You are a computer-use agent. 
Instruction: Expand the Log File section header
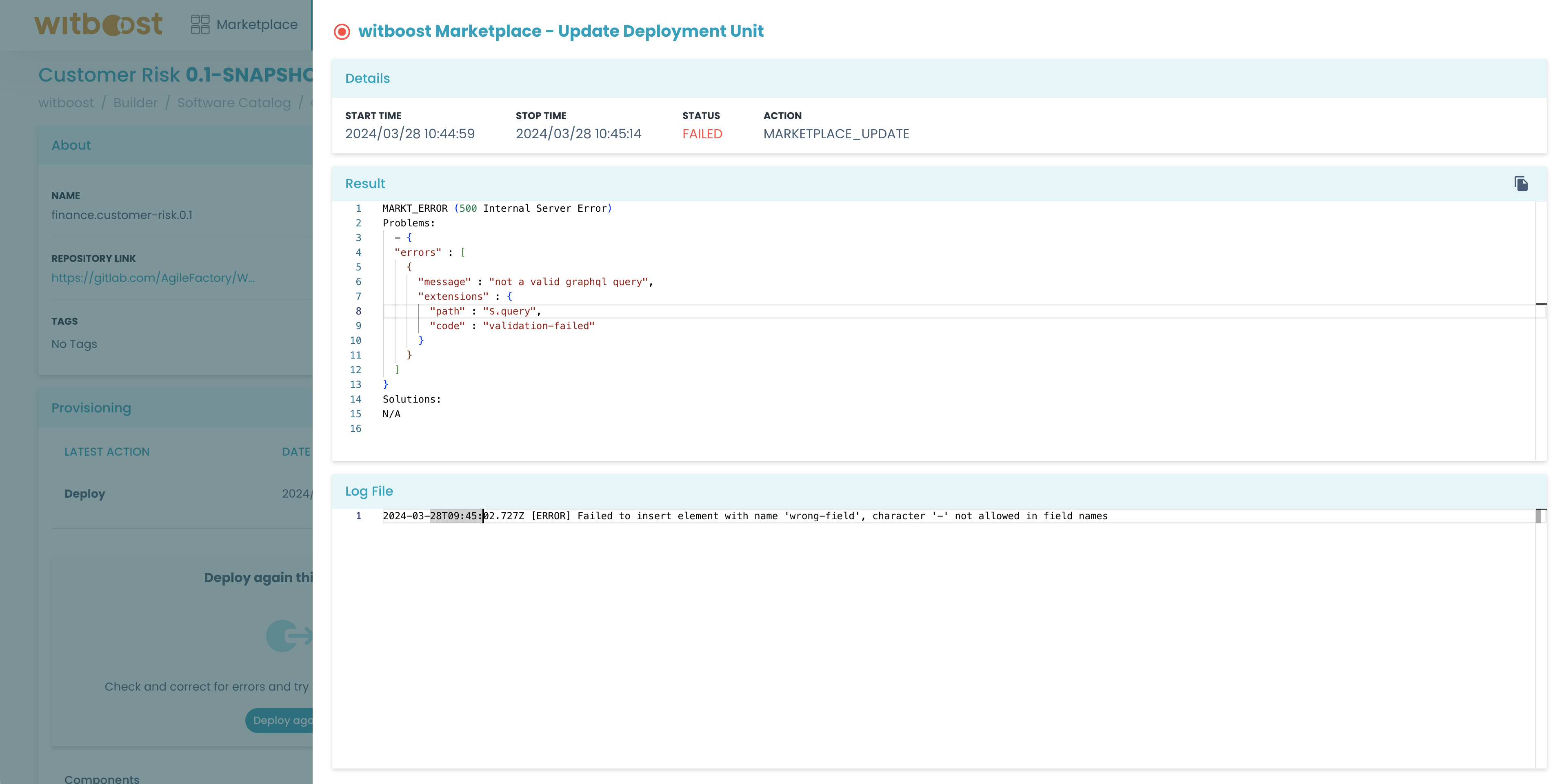pyautogui.click(x=369, y=491)
